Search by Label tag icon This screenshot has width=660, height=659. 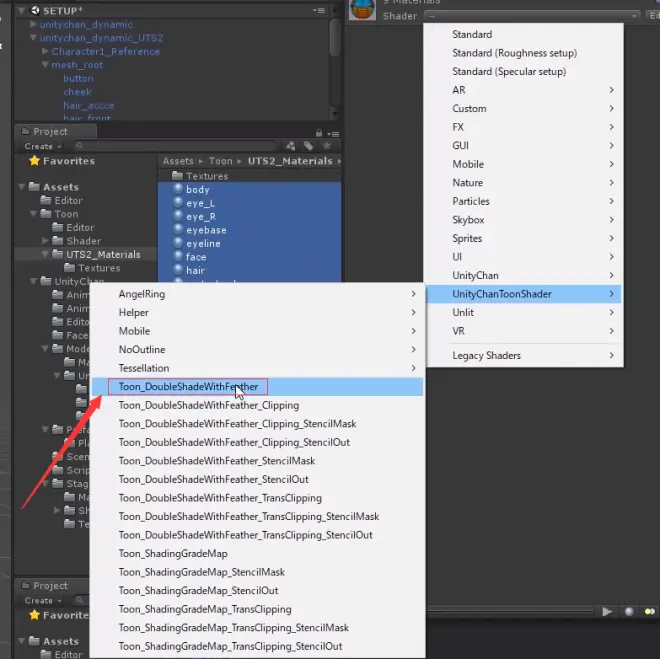[x=309, y=146]
